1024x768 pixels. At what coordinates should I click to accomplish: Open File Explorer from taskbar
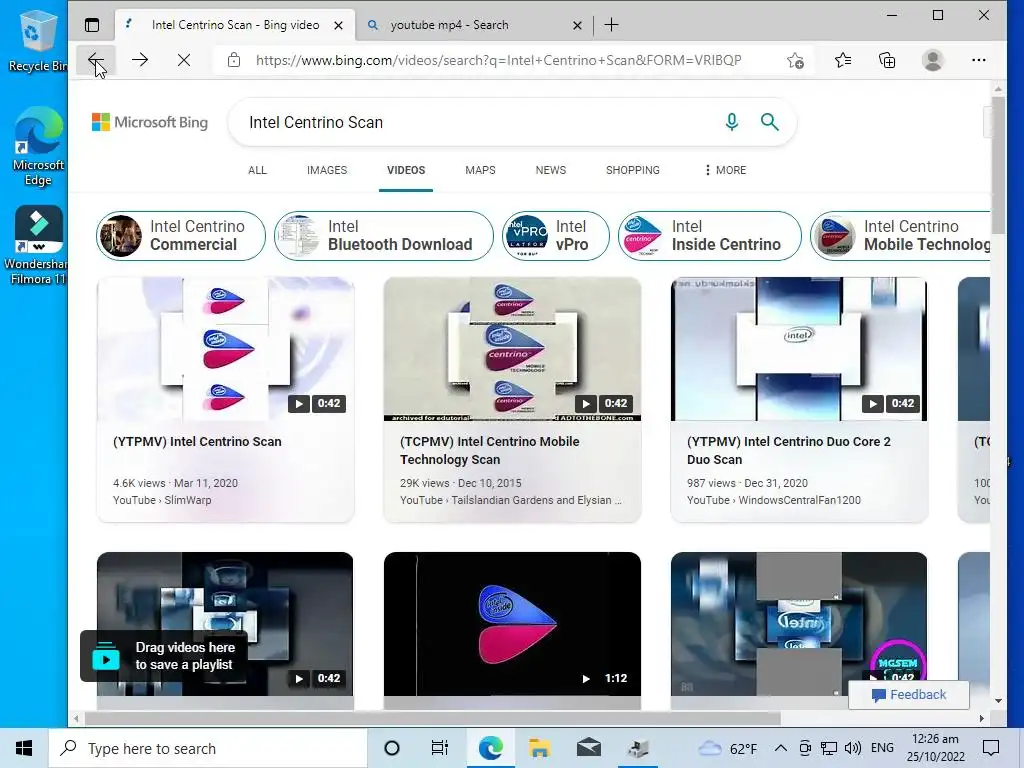coord(539,748)
